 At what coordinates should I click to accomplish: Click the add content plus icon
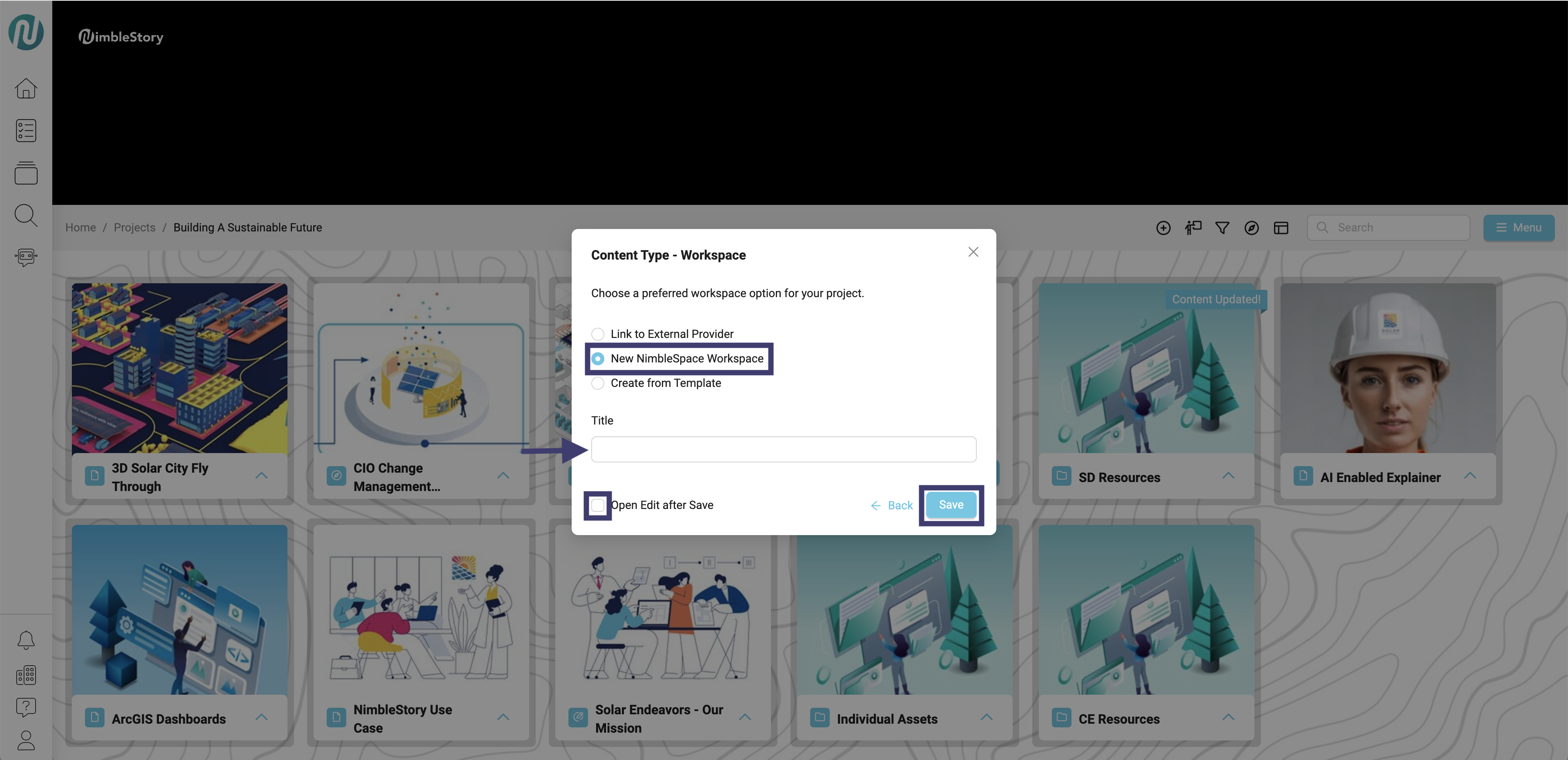pos(1163,228)
